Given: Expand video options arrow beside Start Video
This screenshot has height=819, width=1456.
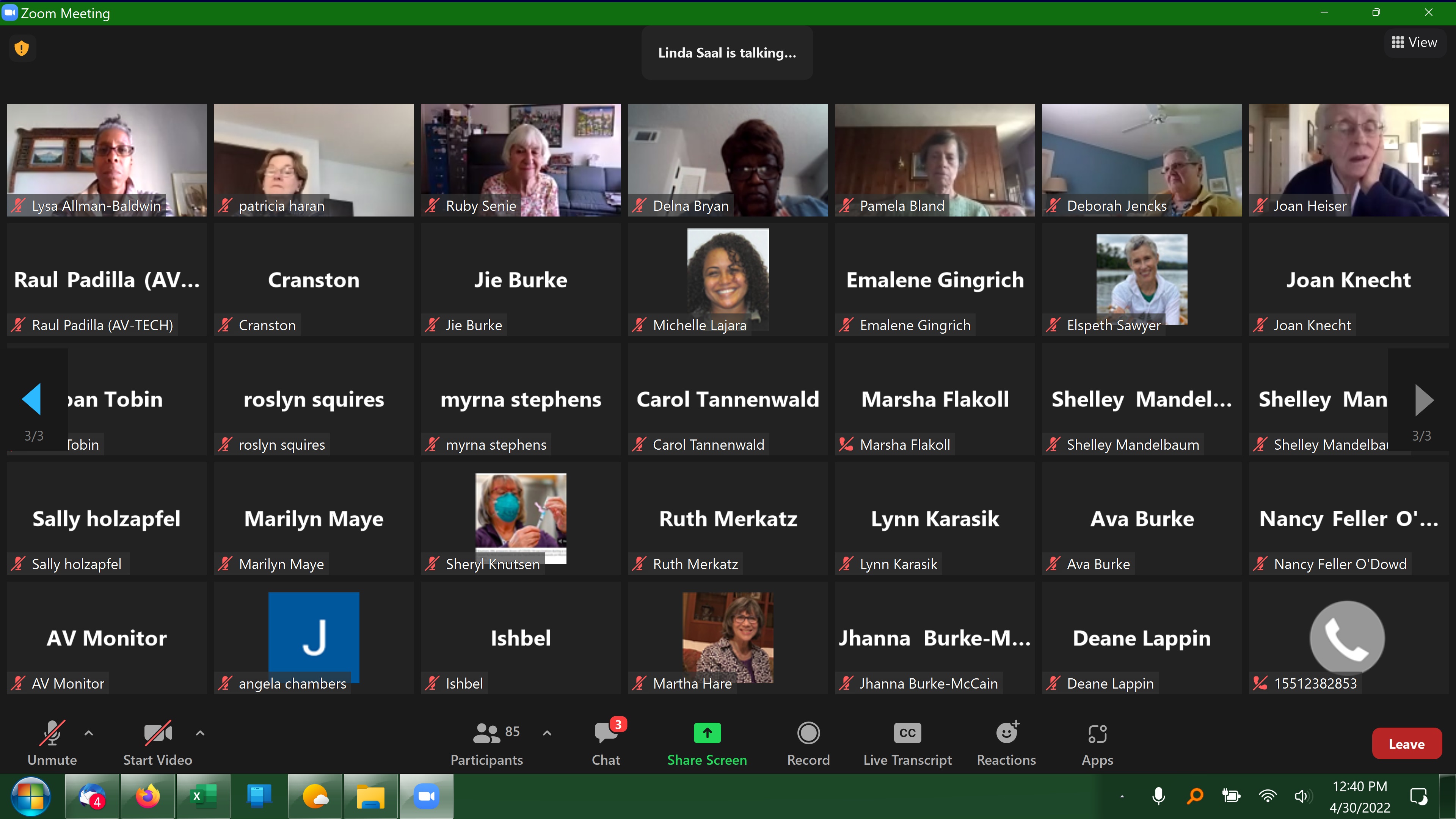Looking at the screenshot, I should click(200, 733).
